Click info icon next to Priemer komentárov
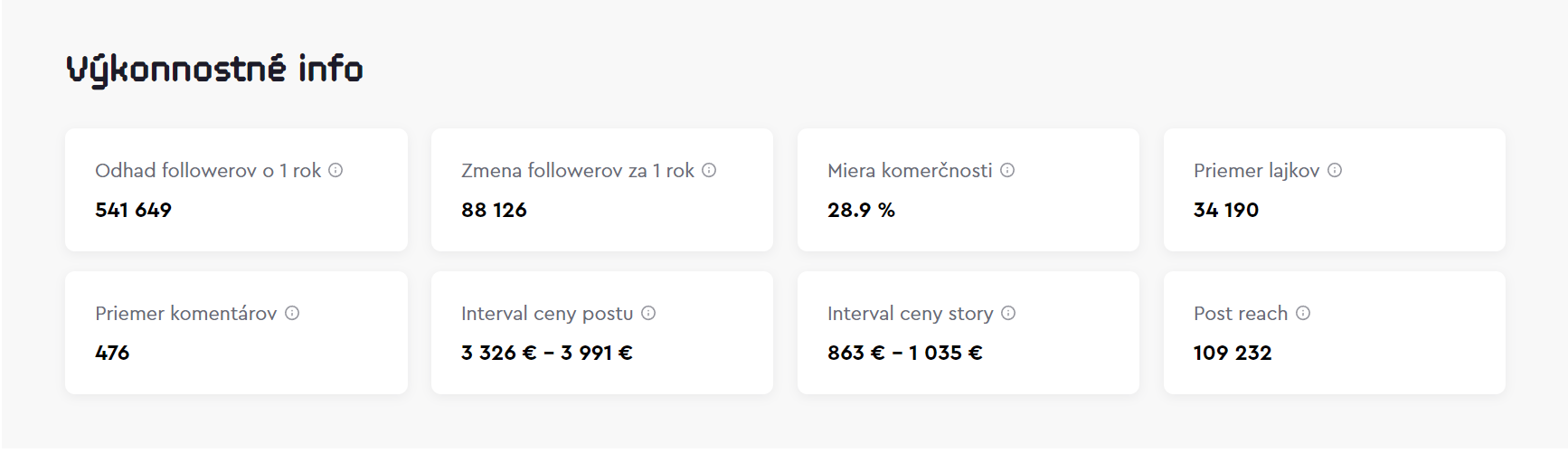This screenshot has height=453, width=1568. [x=292, y=313]
